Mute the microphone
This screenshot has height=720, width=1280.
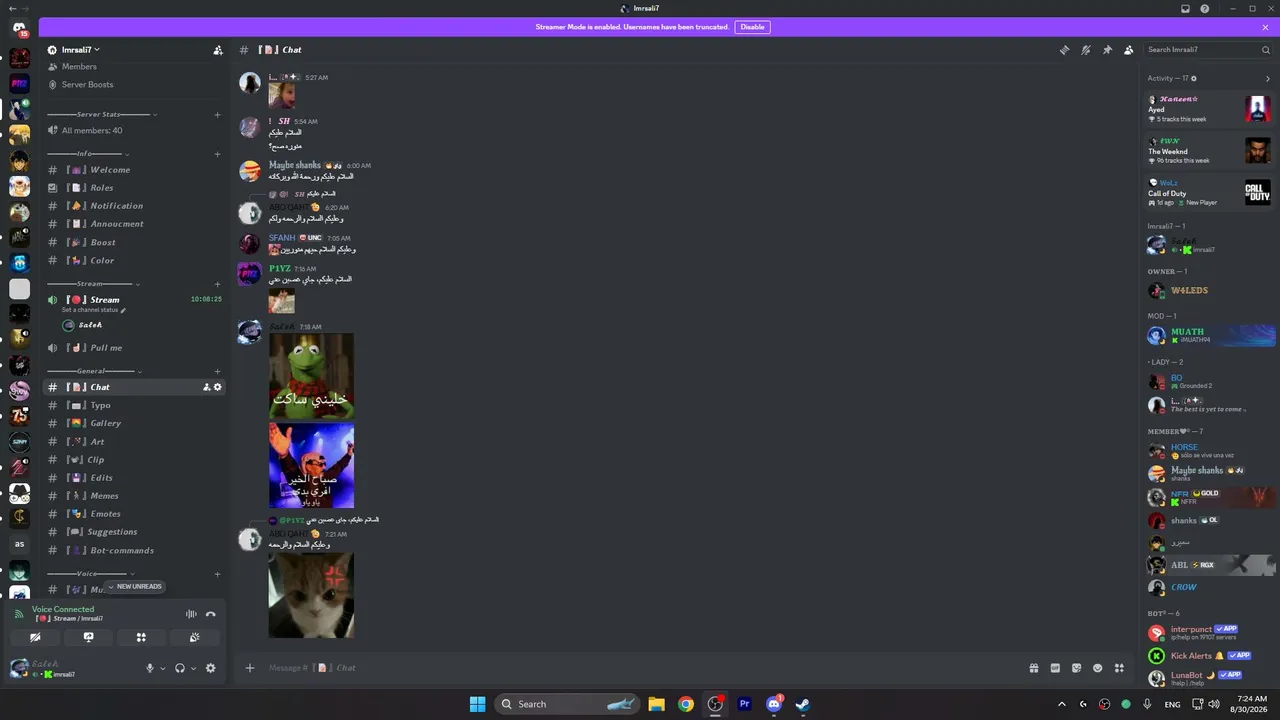click(x=150, y=668)
